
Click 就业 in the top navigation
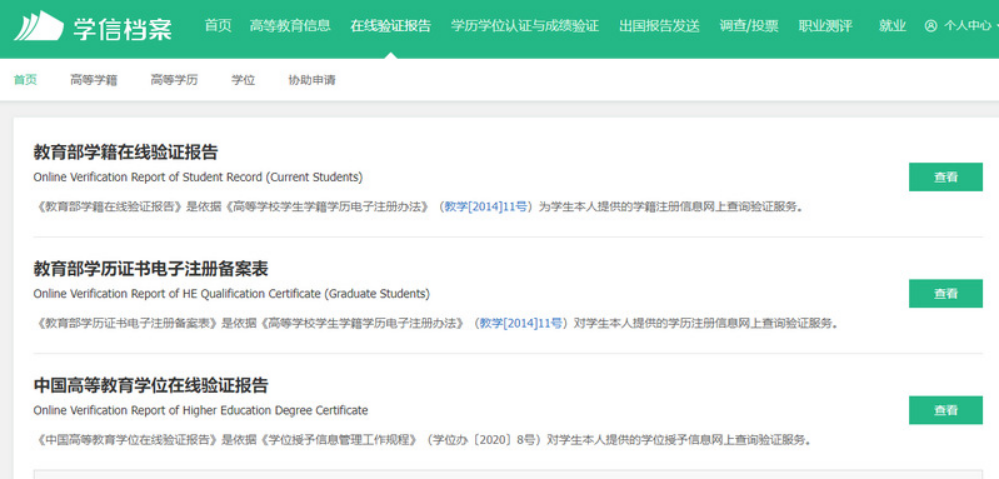pyautogui.click(x=892, y=26)
